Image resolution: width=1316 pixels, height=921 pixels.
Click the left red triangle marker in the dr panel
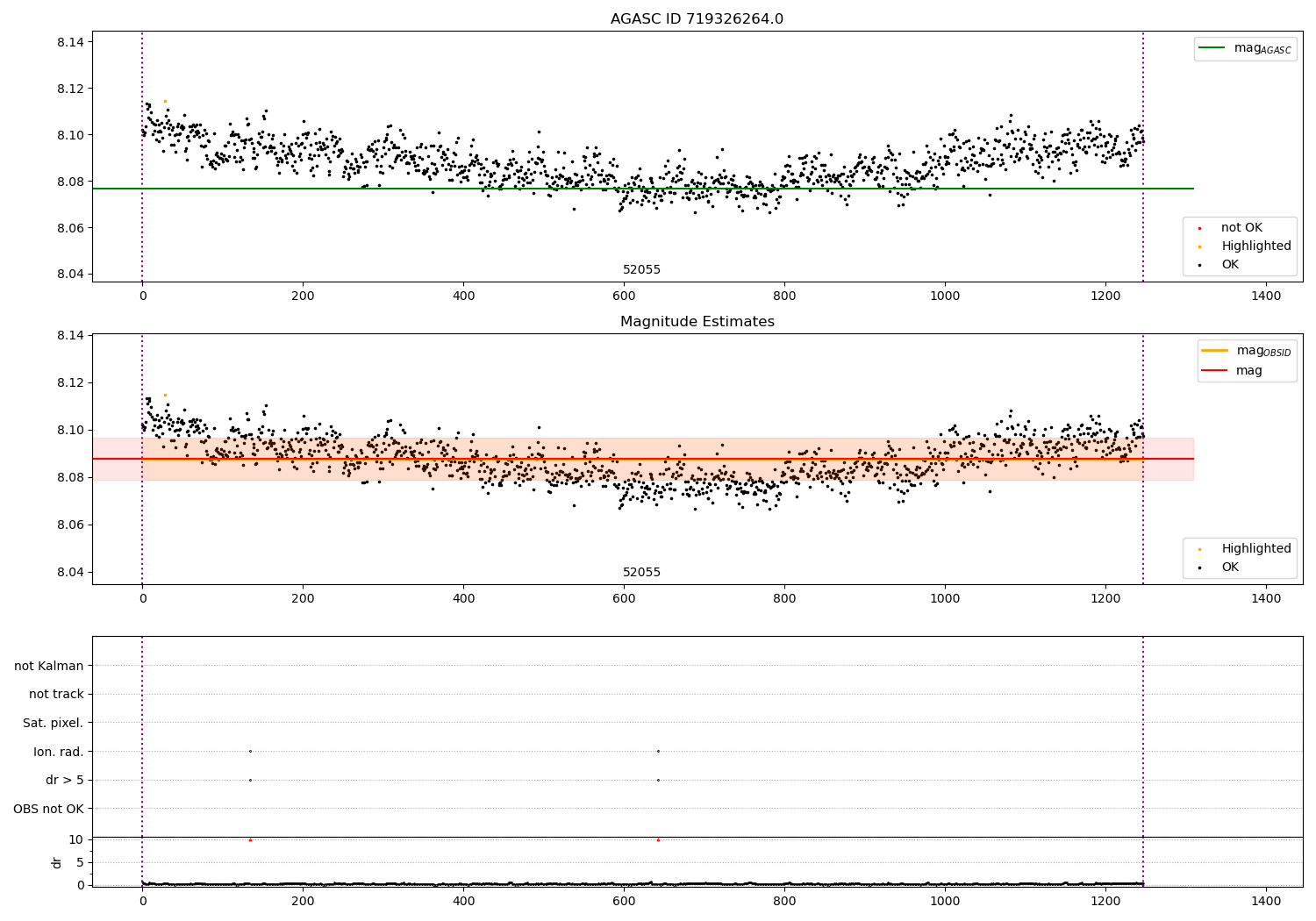coord(250,840)
